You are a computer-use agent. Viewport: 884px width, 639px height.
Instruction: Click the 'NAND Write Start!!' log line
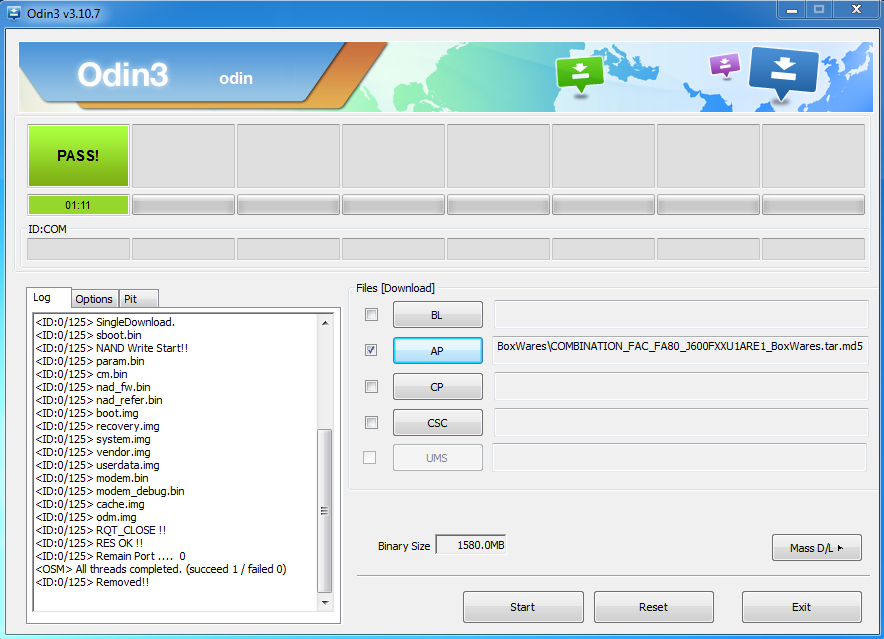tap(112, 348)
